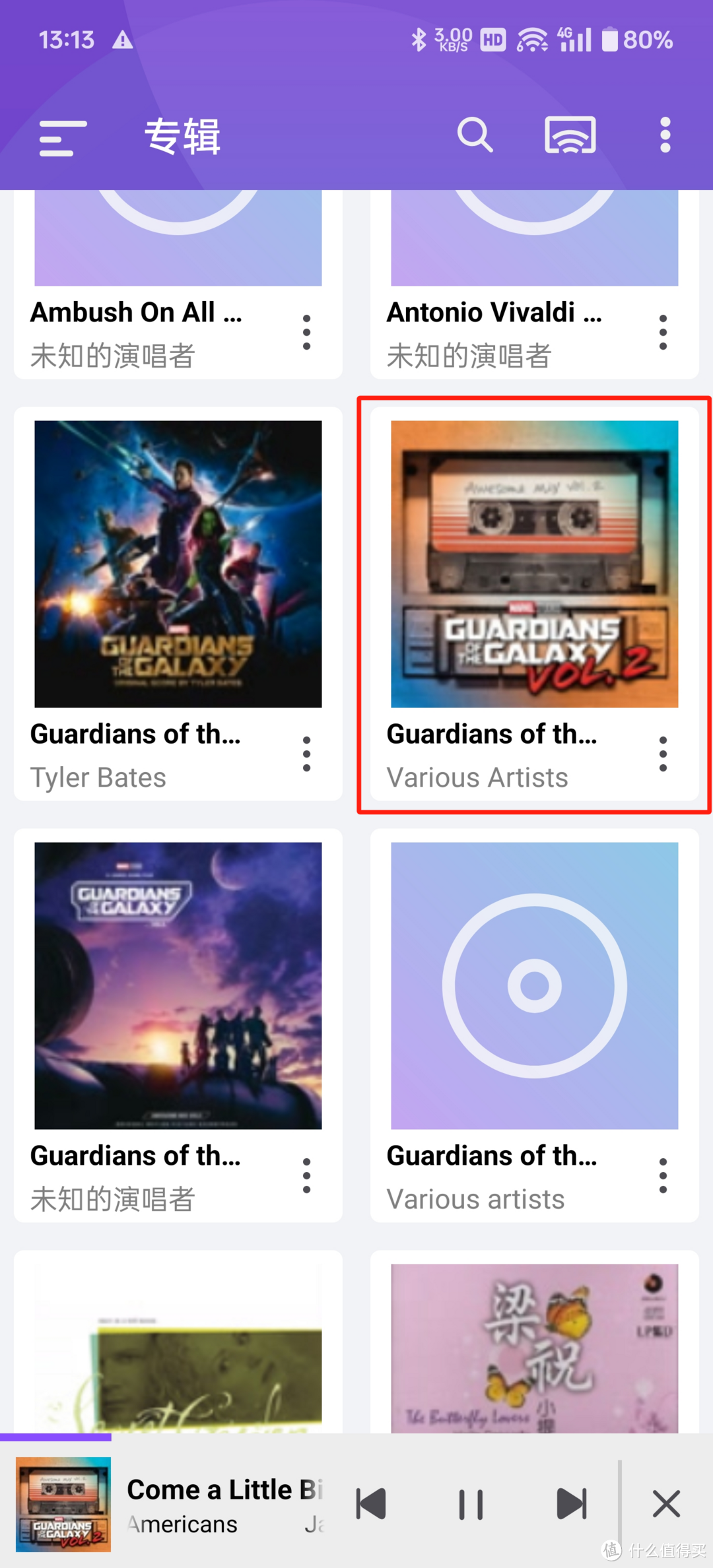Viewport: 713px width, 1568px height.
Task: Open now playing Come a Little Bit title
Action: point(224,1490)
